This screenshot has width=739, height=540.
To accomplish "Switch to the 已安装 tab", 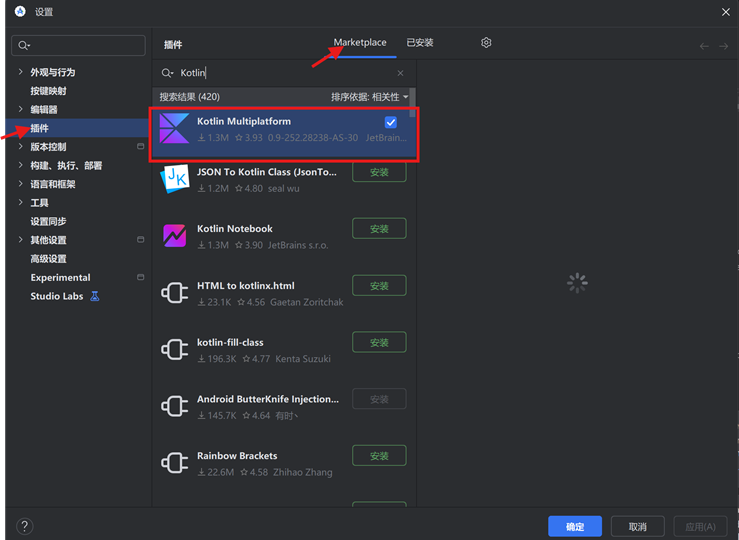I will pyautogui.click(x=420, y=42).
